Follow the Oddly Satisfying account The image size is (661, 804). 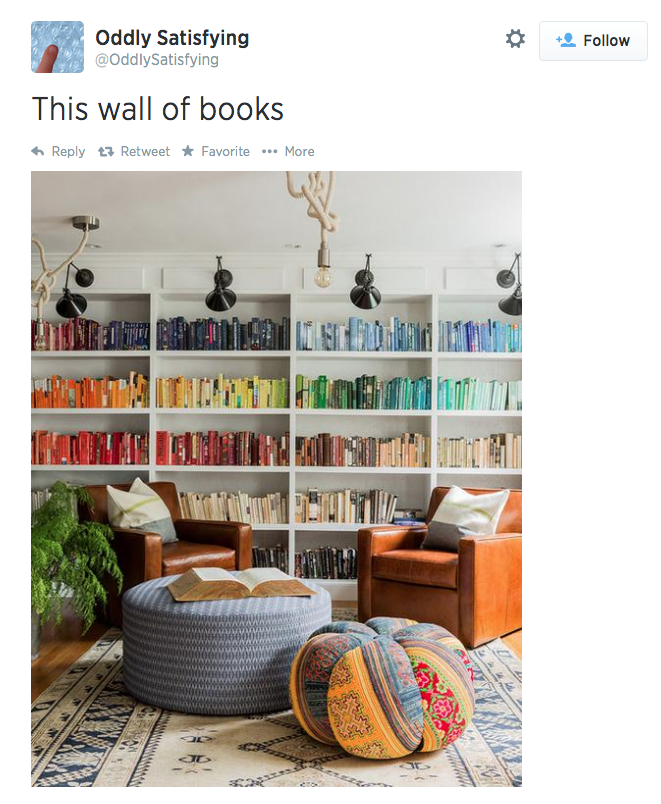[593, 41]
